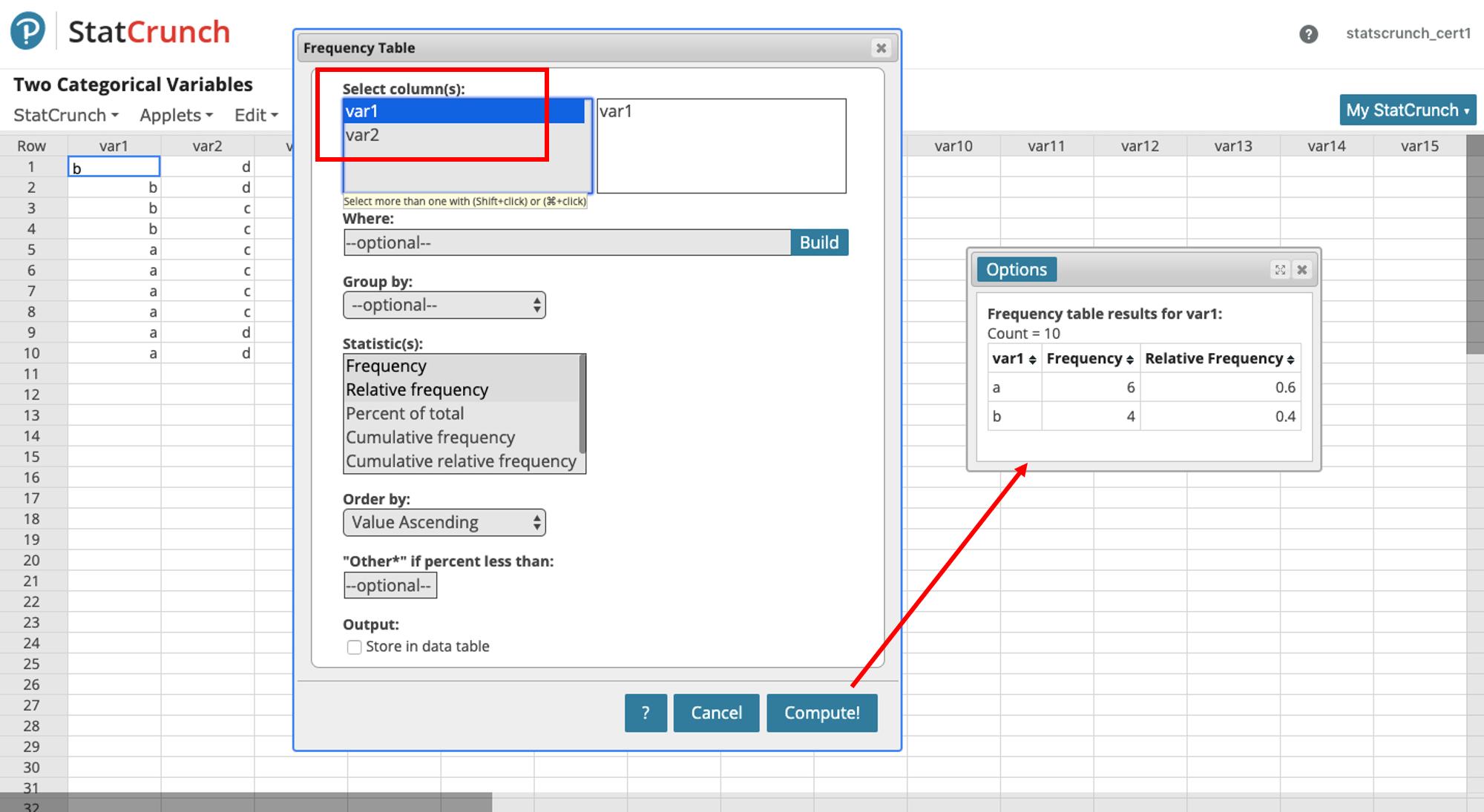The image size is (1484, 812).
Task: Close the Frequency Table dialog
Action: [881, 48]
